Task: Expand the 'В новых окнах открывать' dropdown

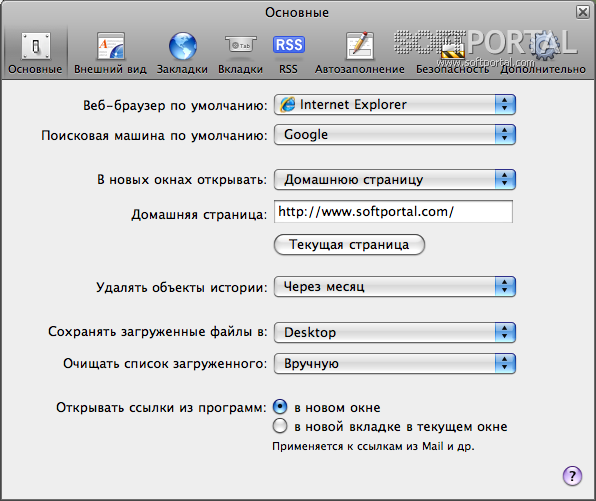Action: 395,179
